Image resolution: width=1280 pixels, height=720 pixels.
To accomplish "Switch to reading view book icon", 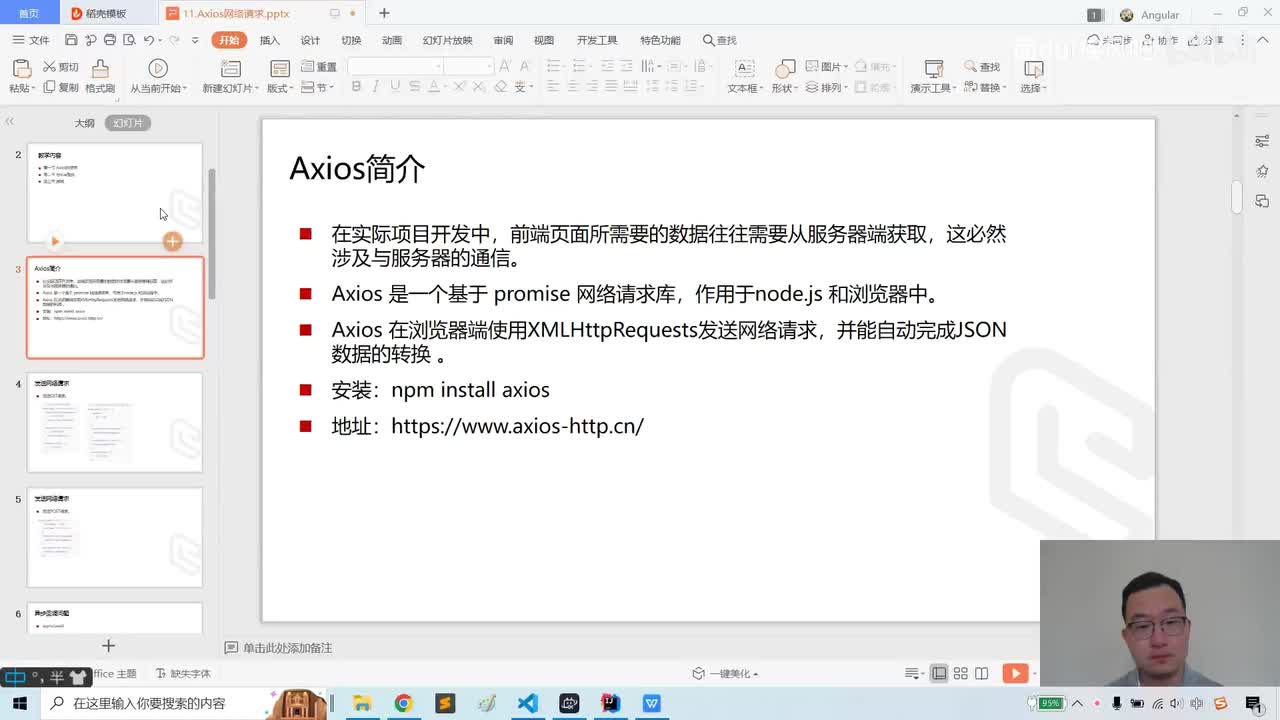I will (982, 673).
